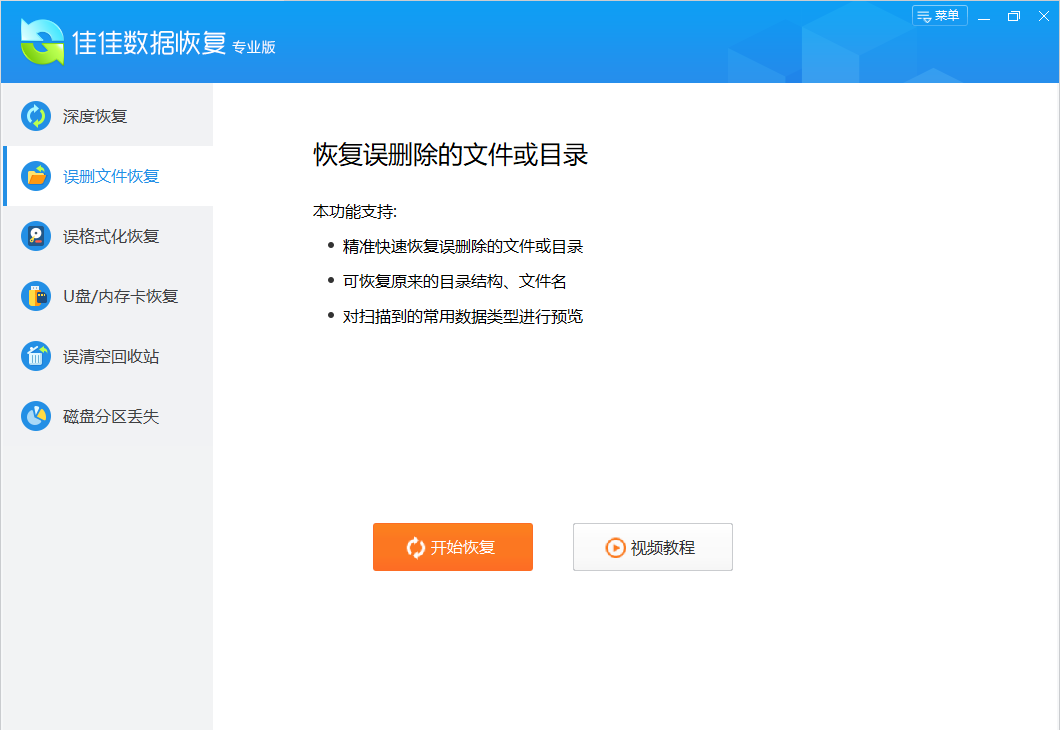Open the 视频教程 video tutorial
This screenshot has height=730, width=1060.
(x=653, y=547)
